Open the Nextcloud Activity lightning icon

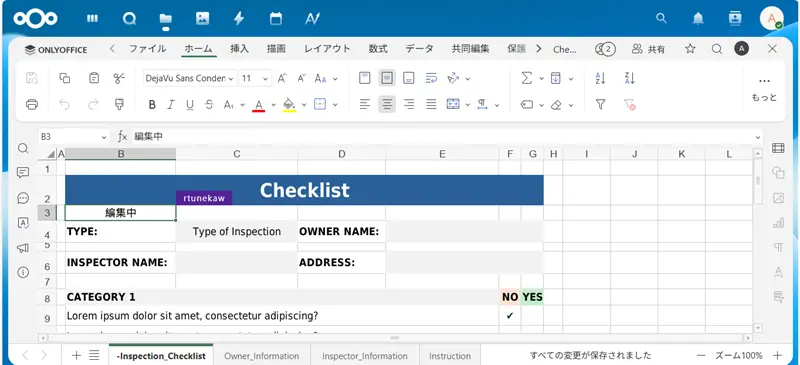tap(239, 19)
